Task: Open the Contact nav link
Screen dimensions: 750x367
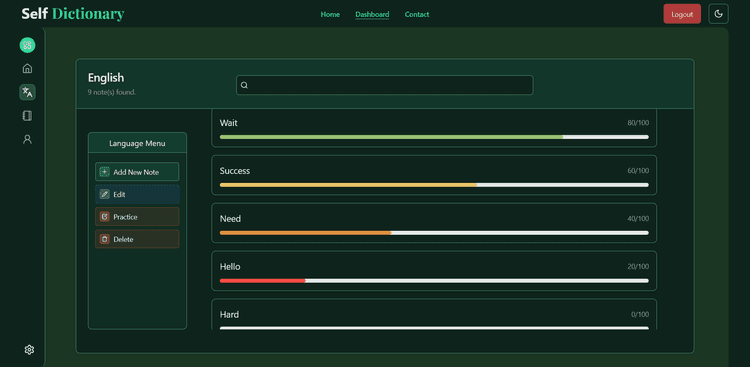Action: 417,14
